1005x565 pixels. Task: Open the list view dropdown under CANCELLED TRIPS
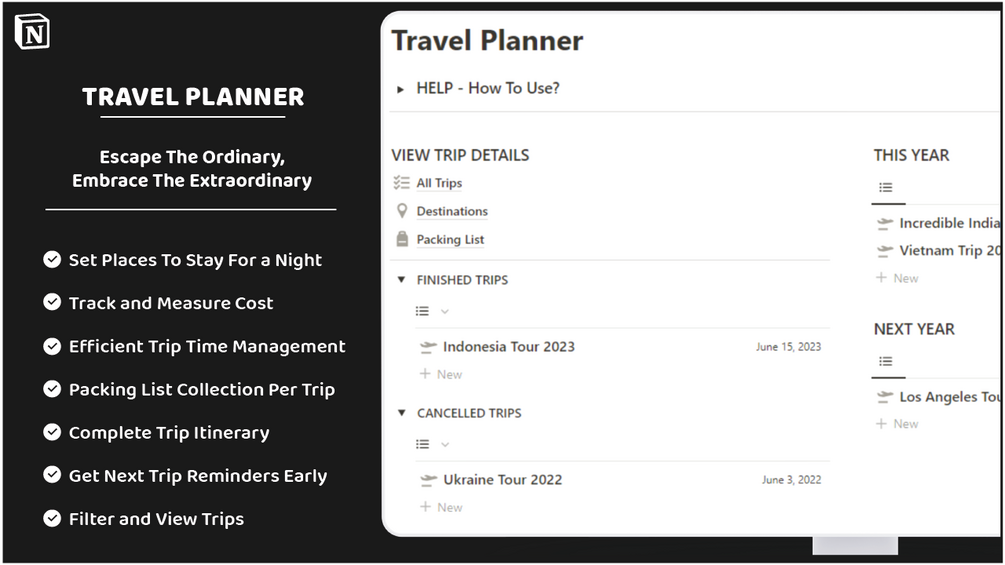[445, 444]
